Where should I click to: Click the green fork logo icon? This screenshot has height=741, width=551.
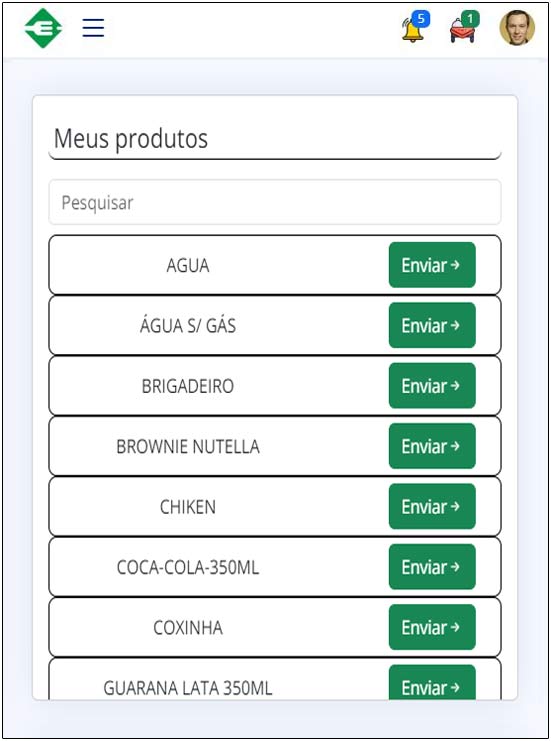(43, 28)
